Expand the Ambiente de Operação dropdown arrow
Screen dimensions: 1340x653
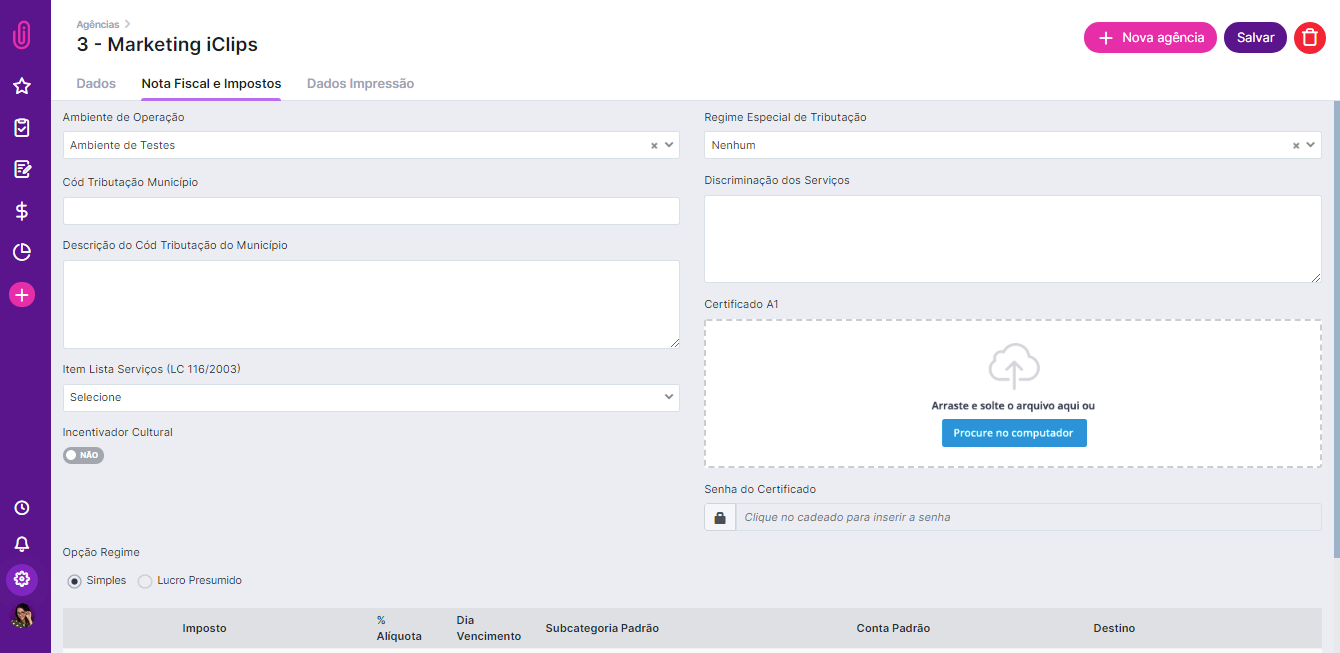tap(669, 145)
